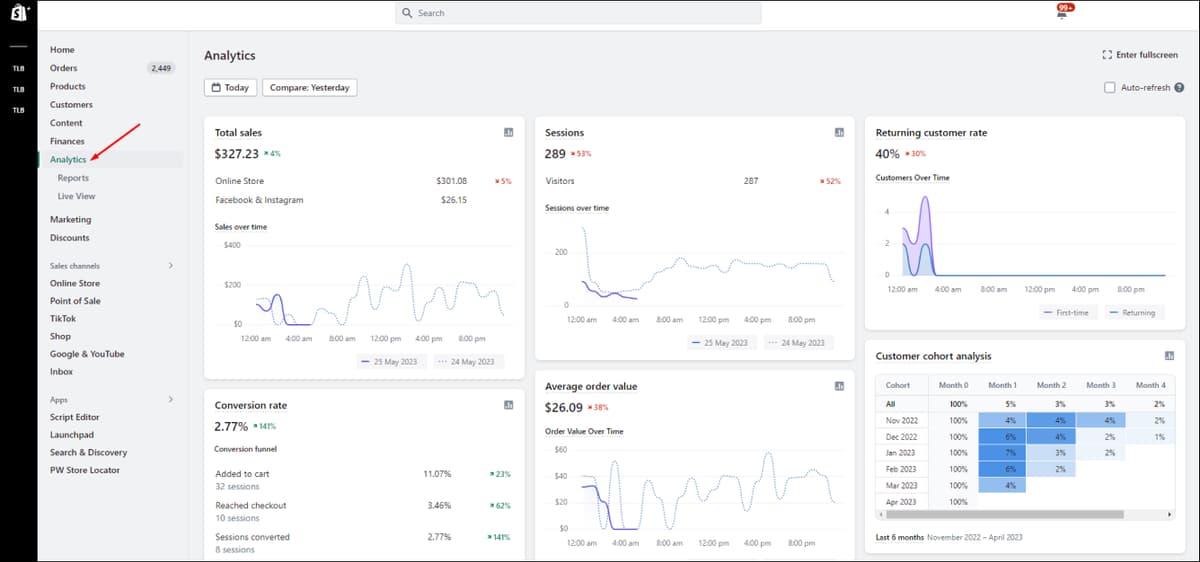
Task: Click the Customer cohort analysis title
Action: pos(933,355)
